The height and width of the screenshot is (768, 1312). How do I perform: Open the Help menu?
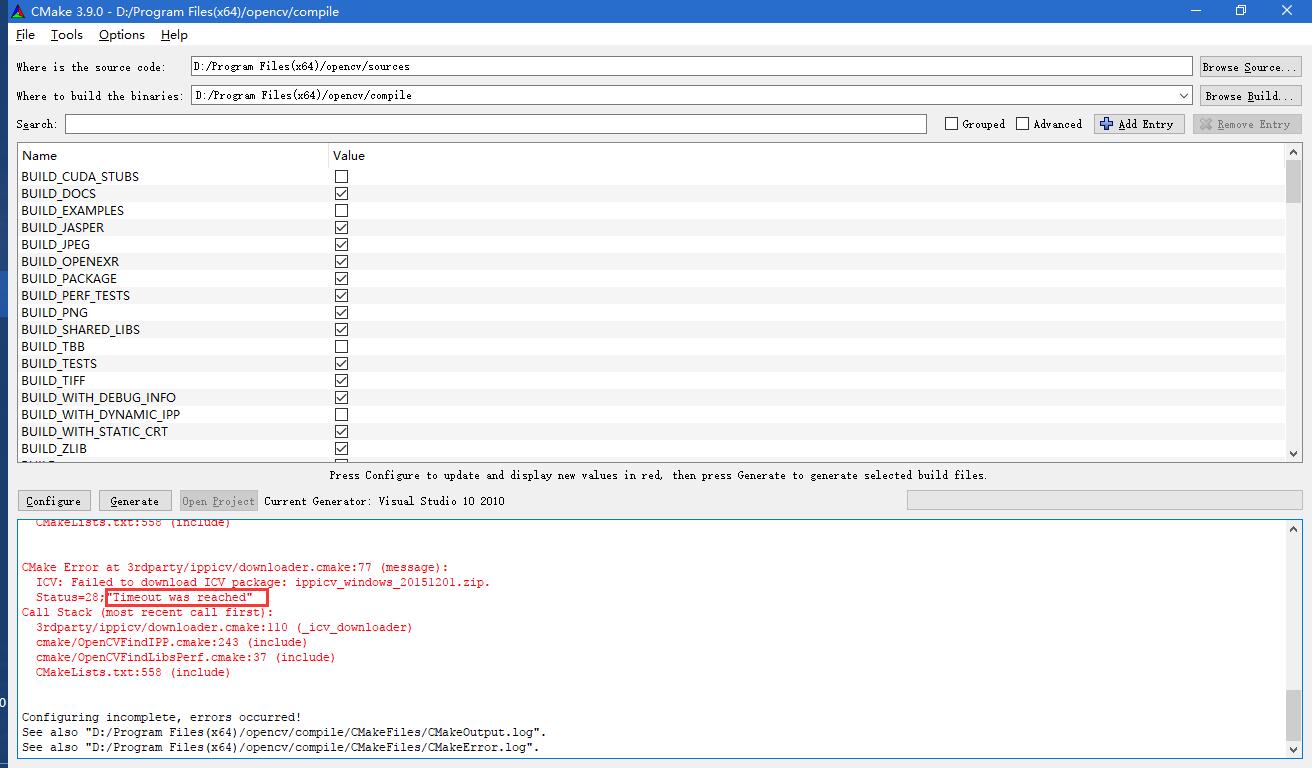pos(174,35)
